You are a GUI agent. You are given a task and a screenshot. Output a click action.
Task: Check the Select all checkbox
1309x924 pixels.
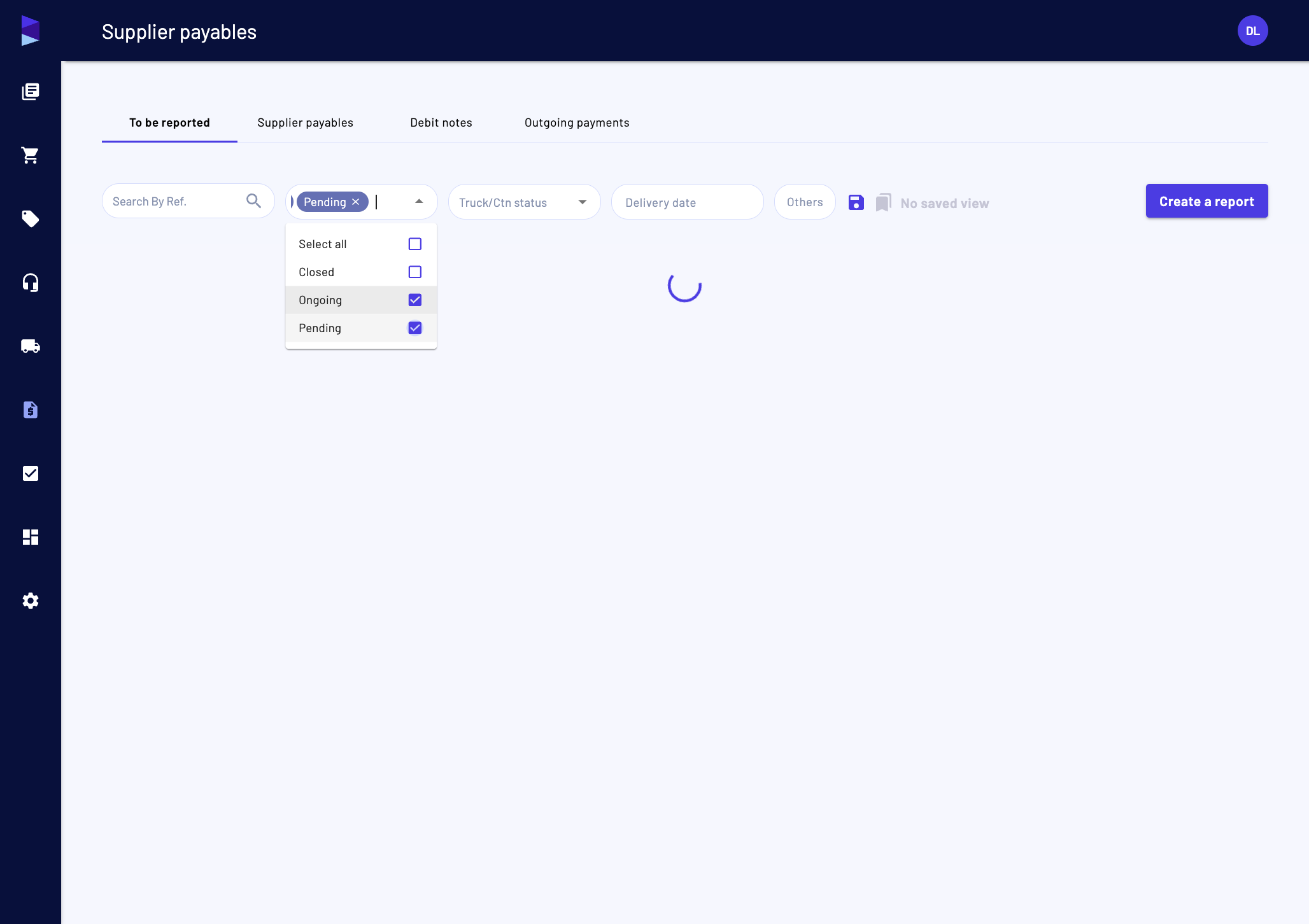[x=415, y=244]
